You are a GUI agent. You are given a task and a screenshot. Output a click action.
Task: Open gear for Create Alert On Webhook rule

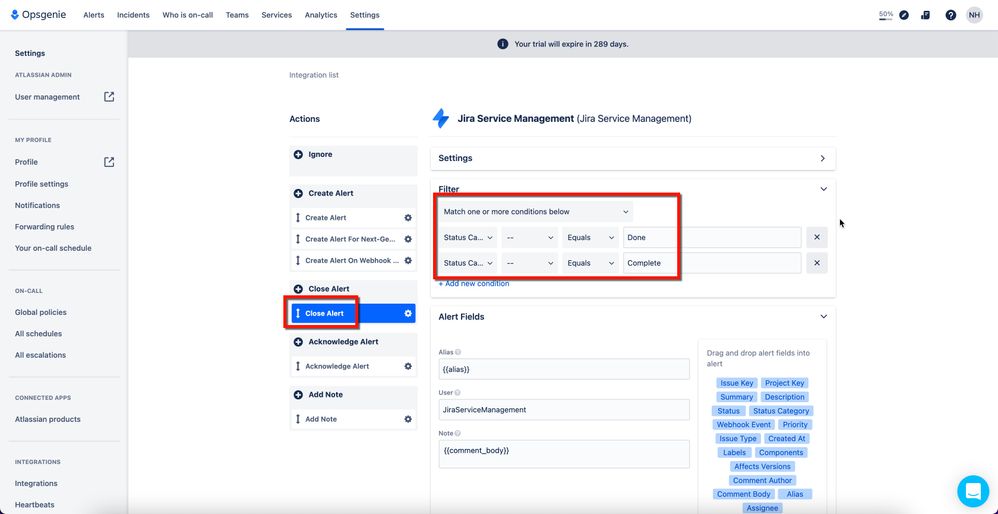(x=408, y=260)
